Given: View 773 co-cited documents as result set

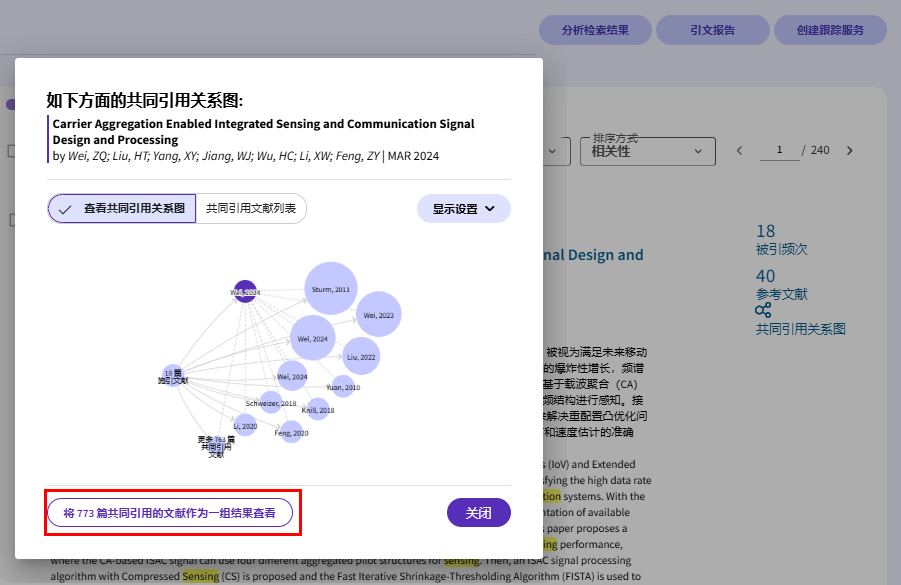Looking at the screenshot, I should point(170,513).
